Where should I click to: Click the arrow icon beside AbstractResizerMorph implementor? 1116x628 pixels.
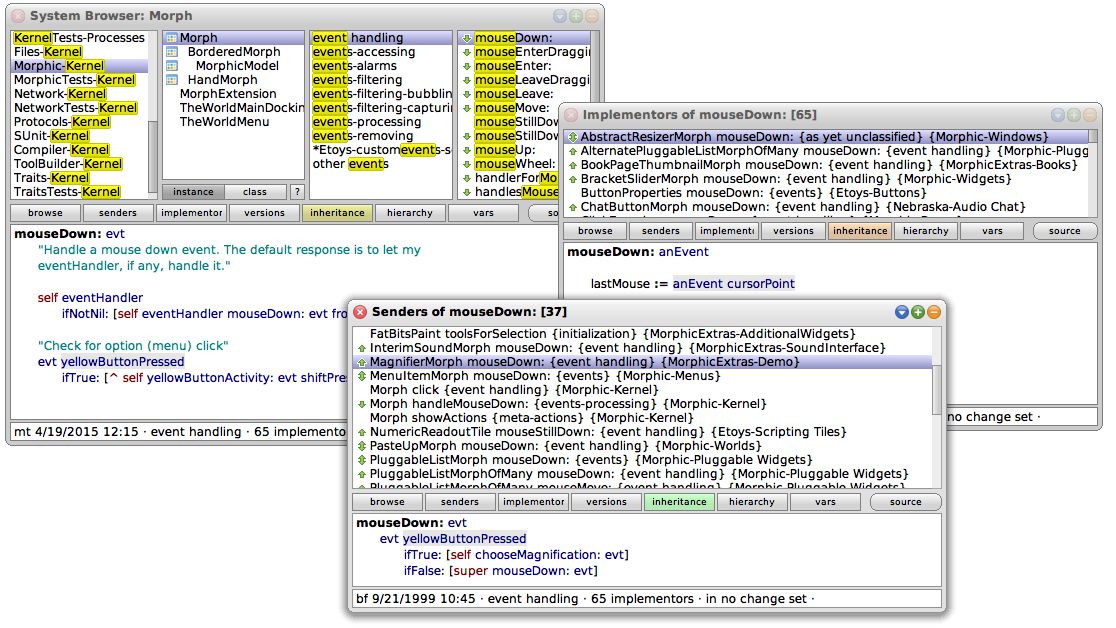[572, 135]
